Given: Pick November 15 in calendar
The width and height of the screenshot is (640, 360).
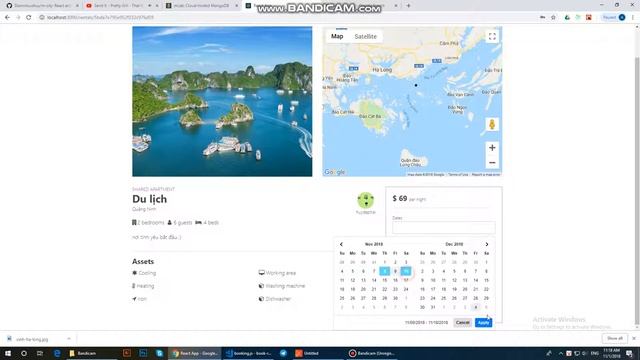Looking at the screenshot, I should (x=384, y=280).
